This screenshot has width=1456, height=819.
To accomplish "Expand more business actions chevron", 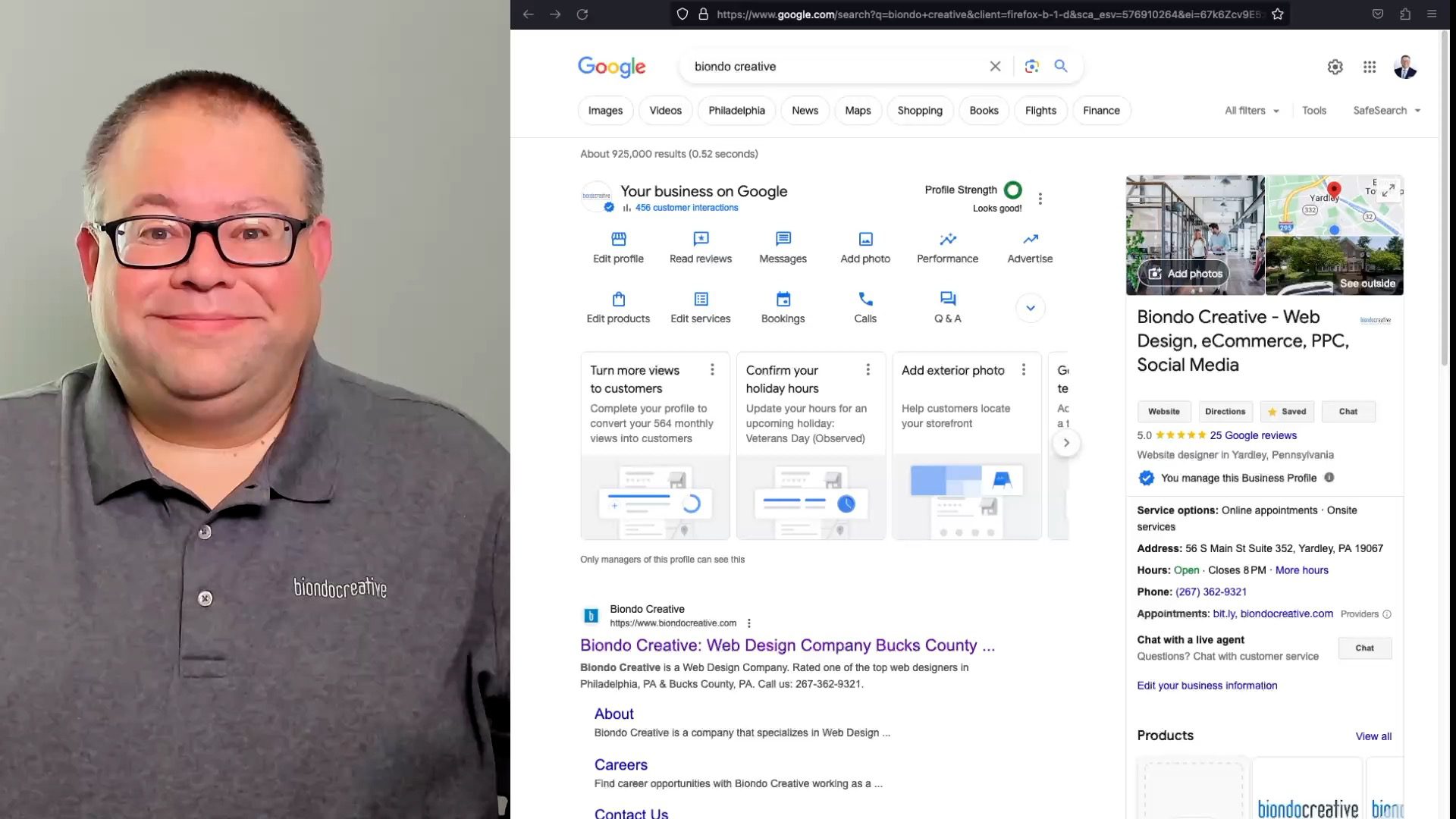I will click(x=1030, y=308).
